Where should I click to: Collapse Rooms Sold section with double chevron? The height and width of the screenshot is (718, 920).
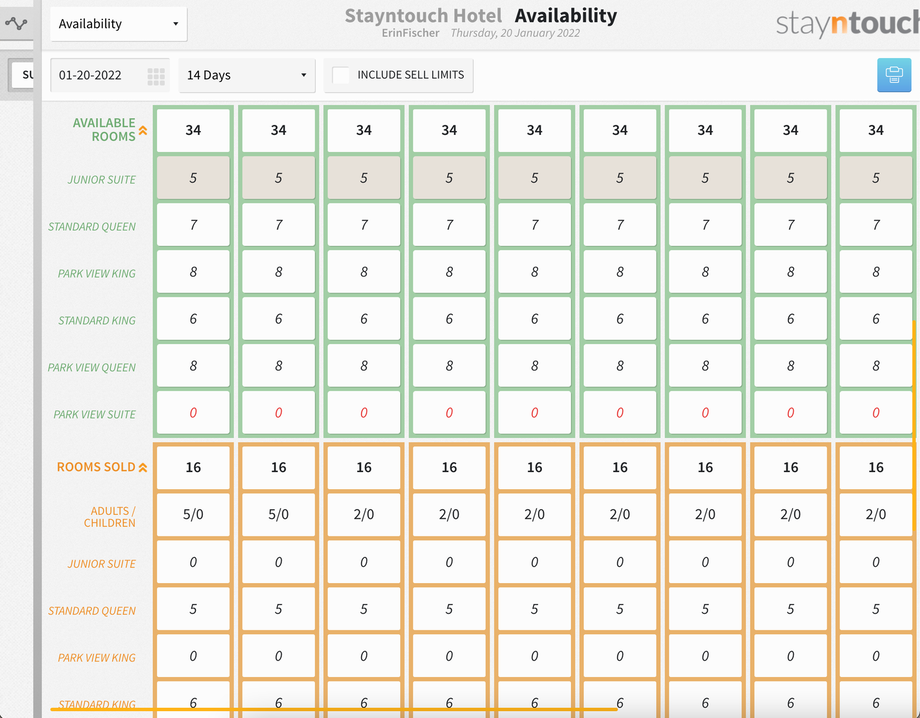pos(143,468)
